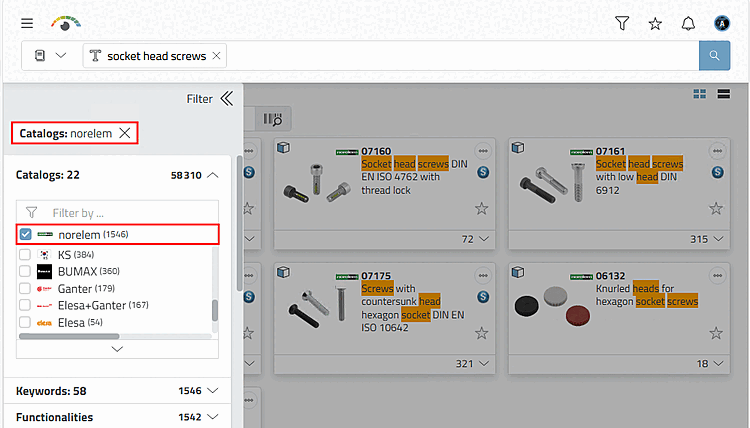Open options menu for 06132 card
Screen dimensions: 750x428
[x=717, y=275]
